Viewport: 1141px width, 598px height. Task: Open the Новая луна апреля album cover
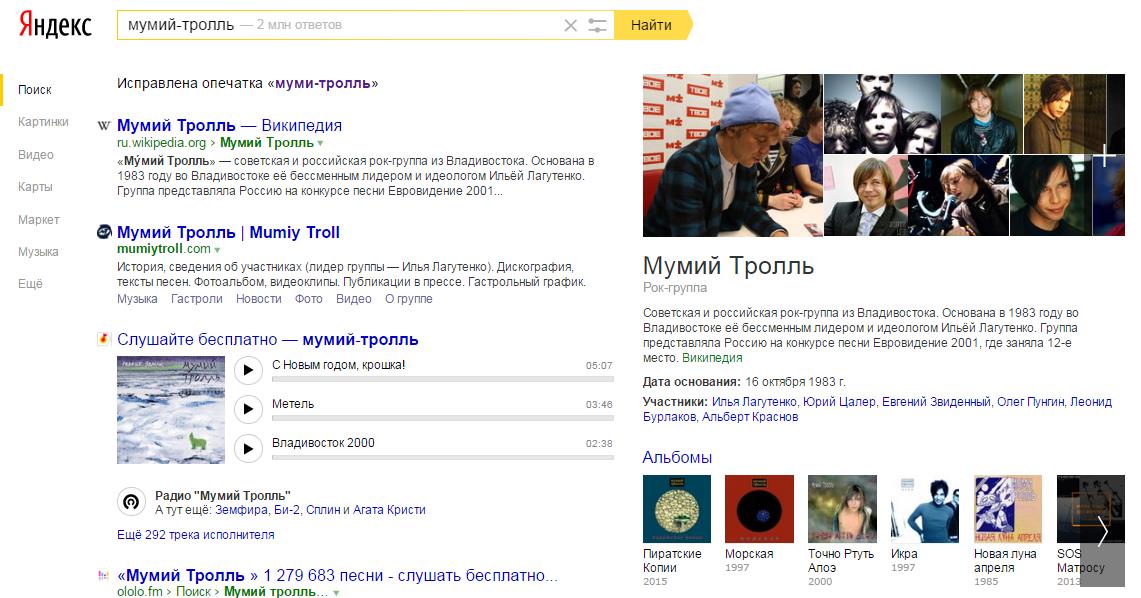[1008, 509]
